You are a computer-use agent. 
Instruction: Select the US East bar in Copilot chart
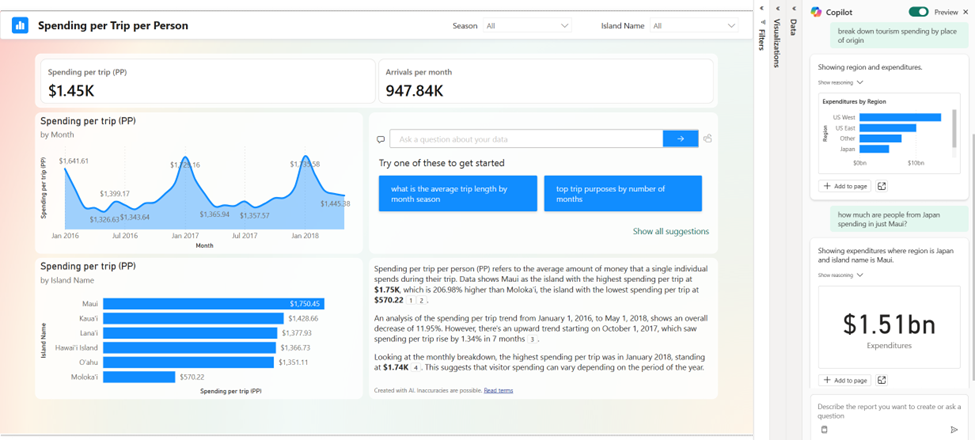888,128
